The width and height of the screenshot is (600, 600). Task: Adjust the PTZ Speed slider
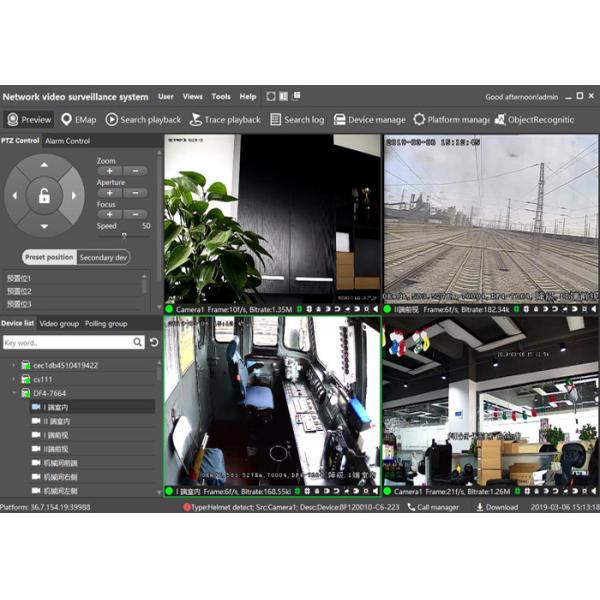[124, 236]
